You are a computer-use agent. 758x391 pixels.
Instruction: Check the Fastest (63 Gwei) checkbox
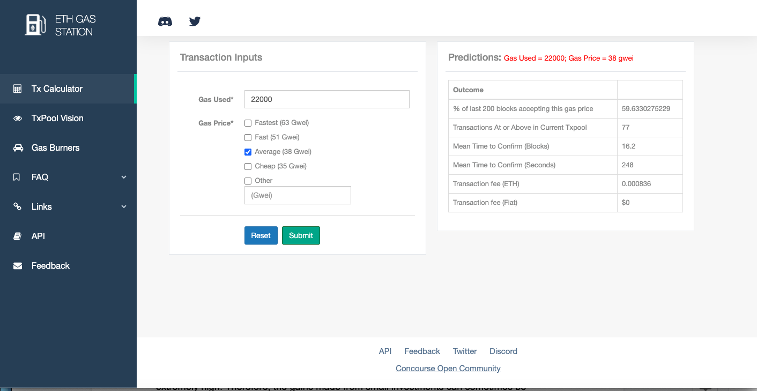248,123
